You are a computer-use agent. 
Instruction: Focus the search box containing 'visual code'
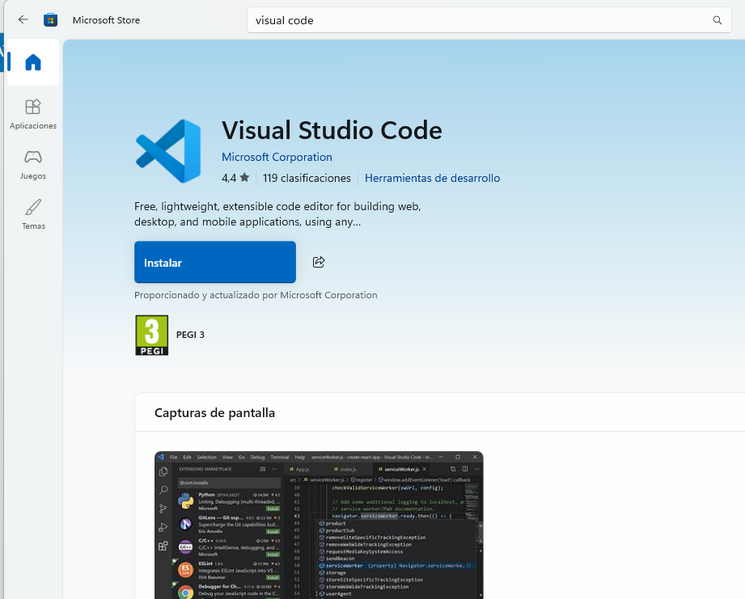pyautogui.click(x=489, y=20)
